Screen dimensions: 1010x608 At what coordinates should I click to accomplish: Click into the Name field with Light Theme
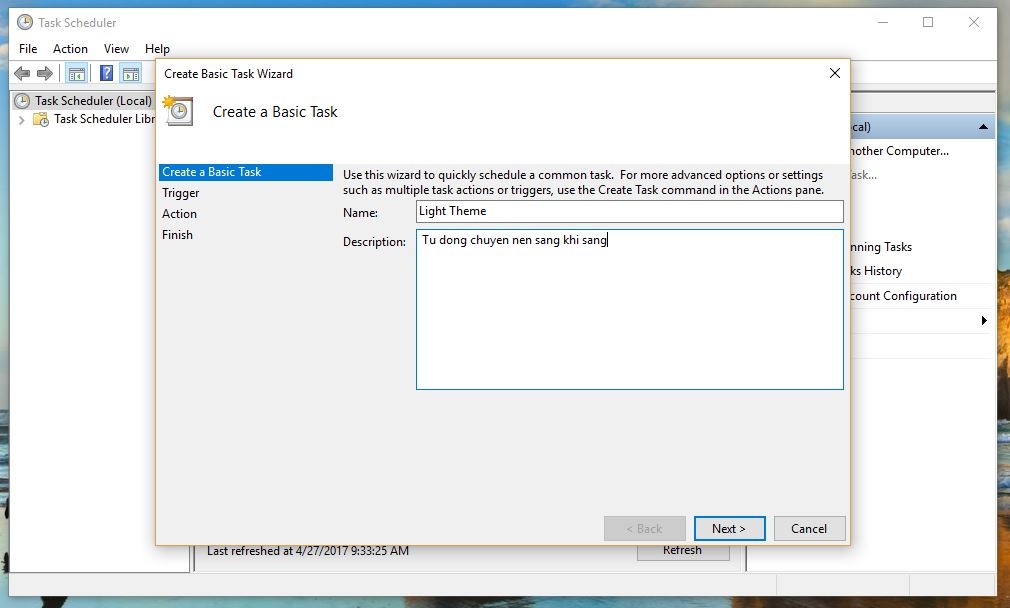tap(629, 211)
